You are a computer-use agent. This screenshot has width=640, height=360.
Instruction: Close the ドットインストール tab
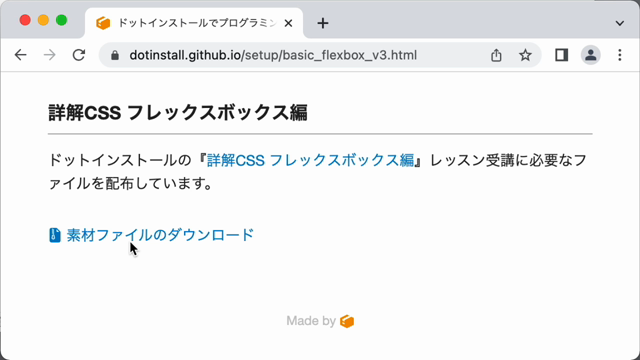pyautogui.click(x=288, y=23)
